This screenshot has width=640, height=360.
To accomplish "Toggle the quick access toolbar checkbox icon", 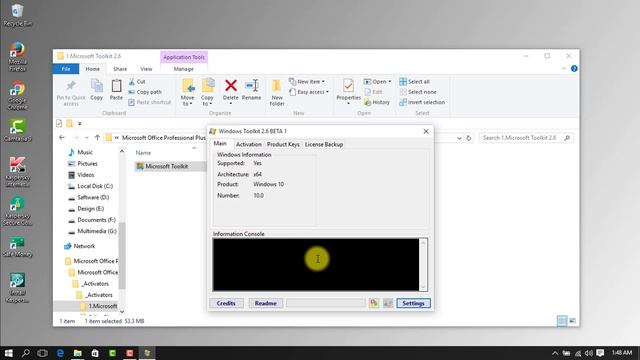I will [x=59, y=123].
